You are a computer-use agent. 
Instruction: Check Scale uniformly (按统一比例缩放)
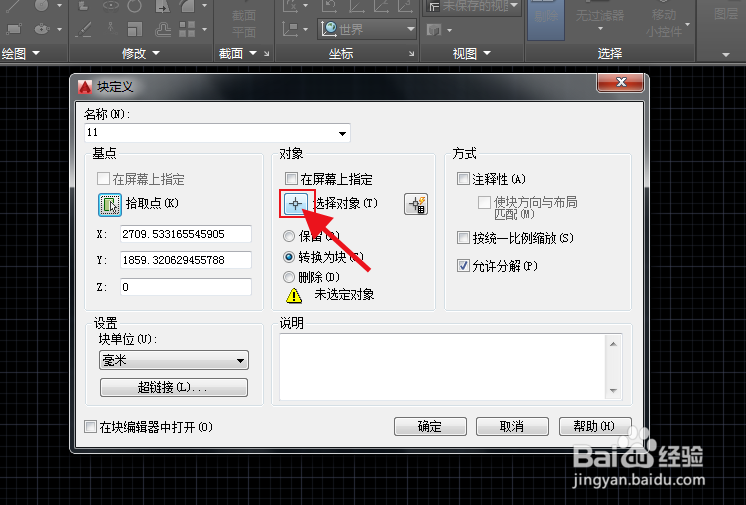coord(463,238)
